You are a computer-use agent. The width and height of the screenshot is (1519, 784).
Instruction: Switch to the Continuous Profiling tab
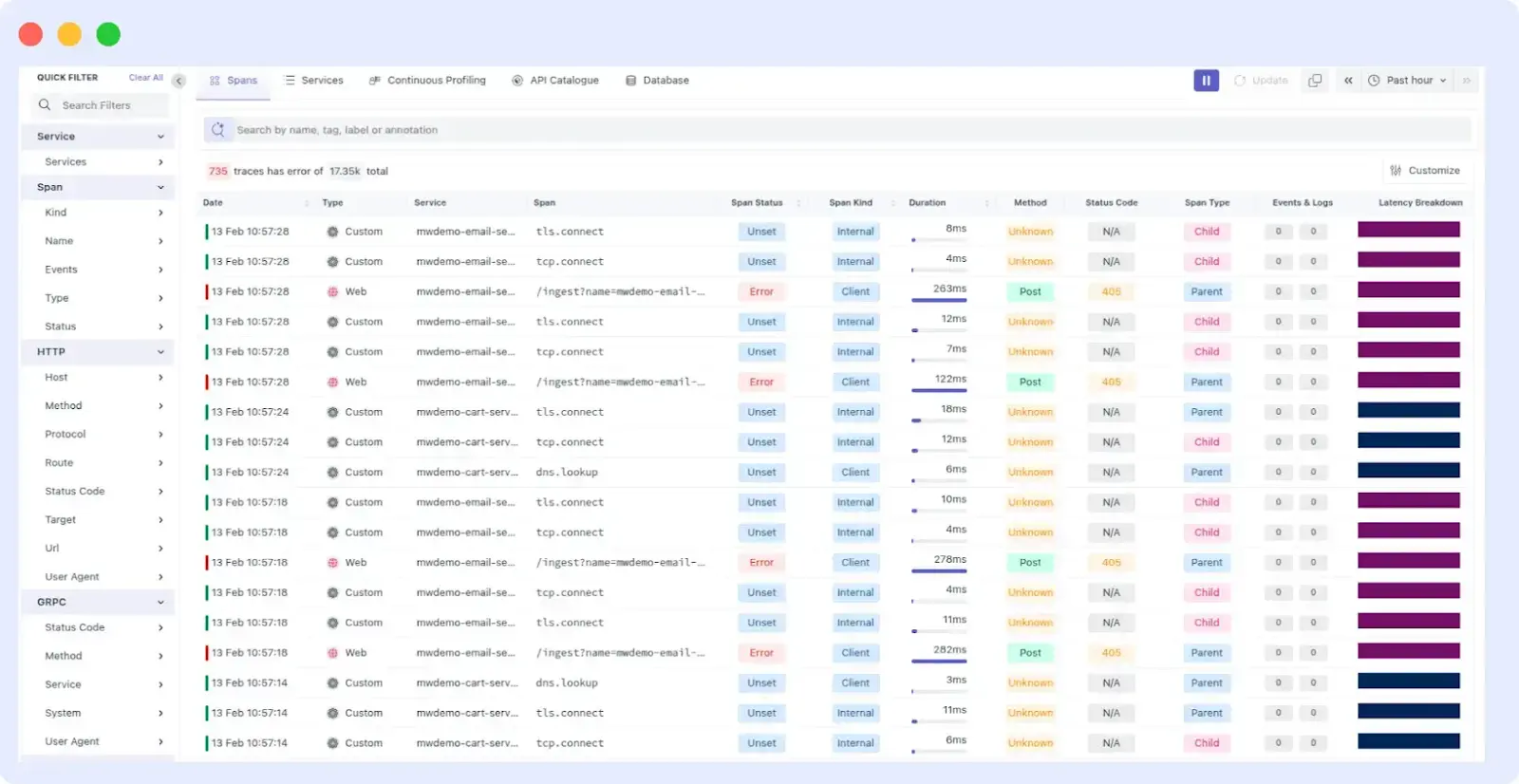point(427,81)
